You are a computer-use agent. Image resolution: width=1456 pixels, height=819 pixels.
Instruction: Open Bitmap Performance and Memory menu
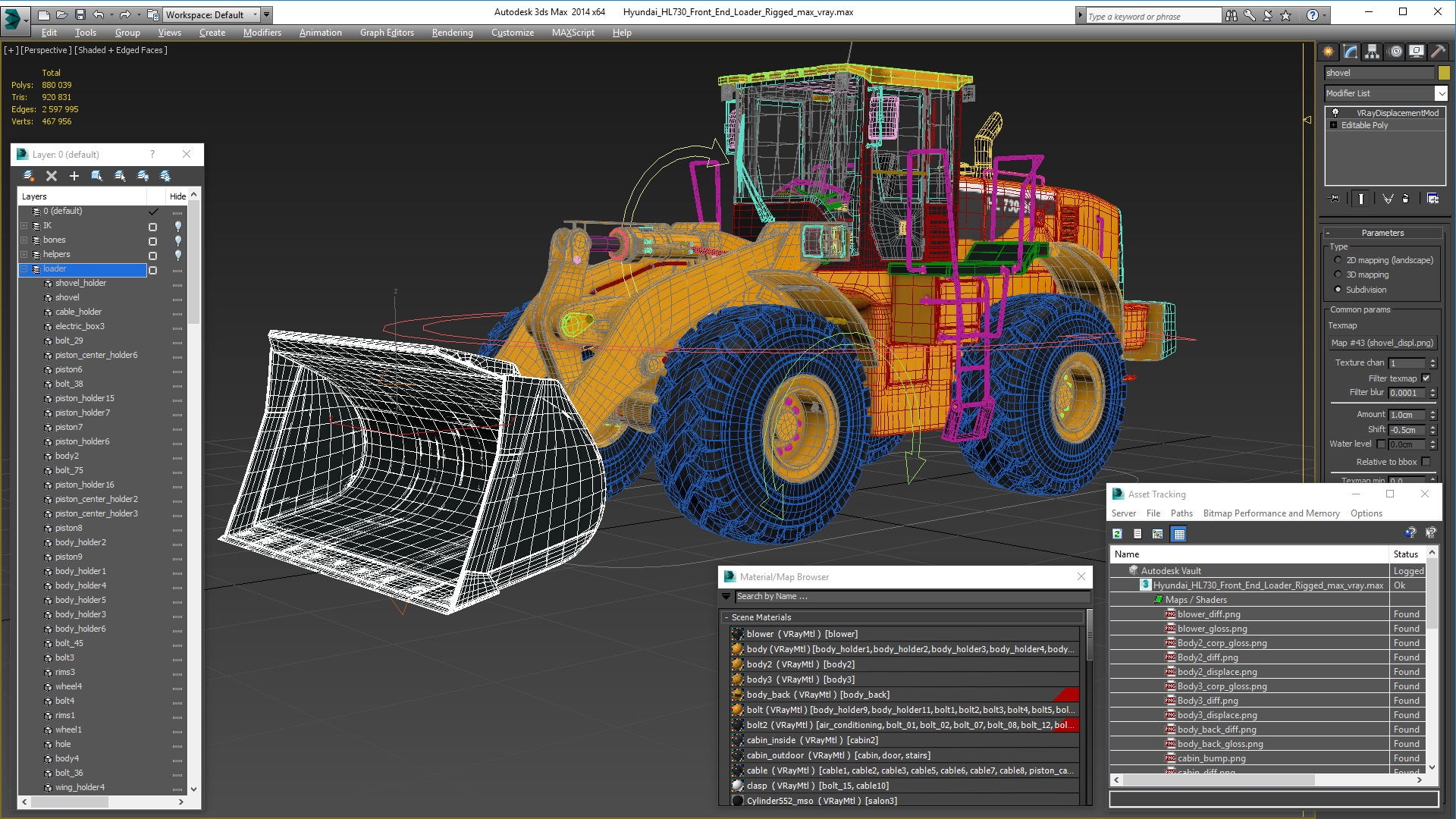click(1271, 513)
